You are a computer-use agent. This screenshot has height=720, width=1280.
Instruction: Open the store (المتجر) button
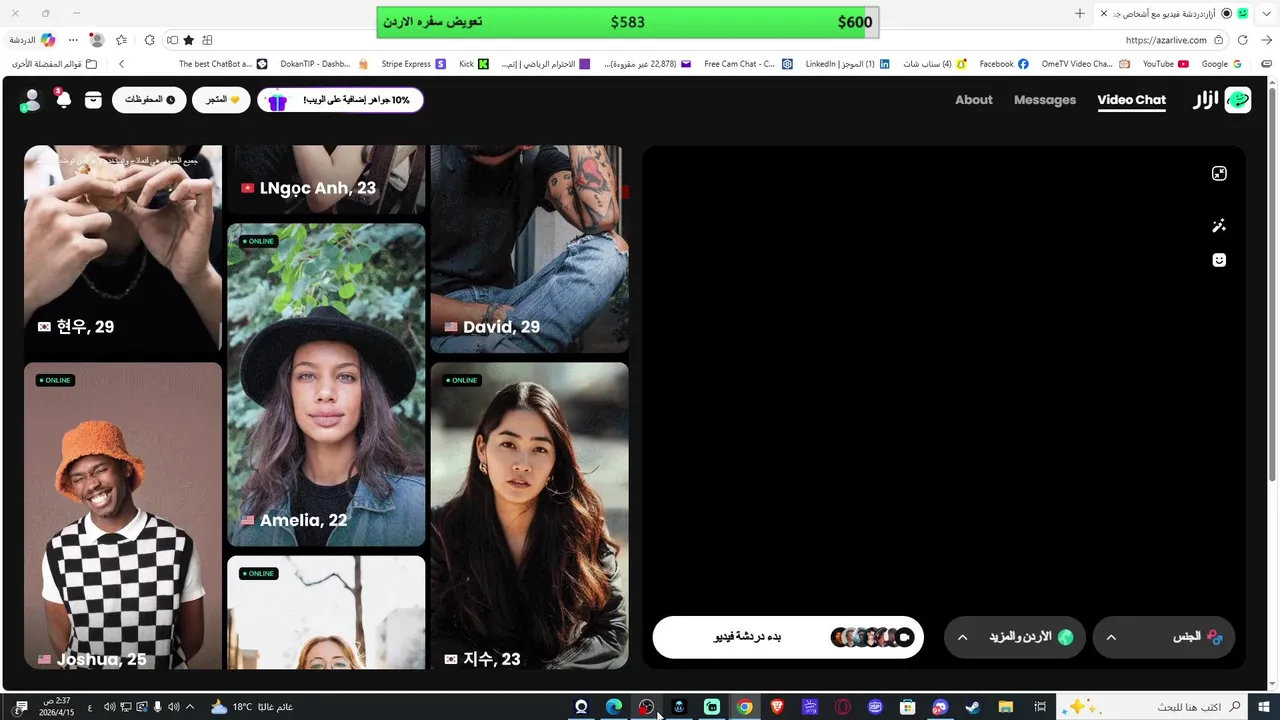click(x=221, y=100)
